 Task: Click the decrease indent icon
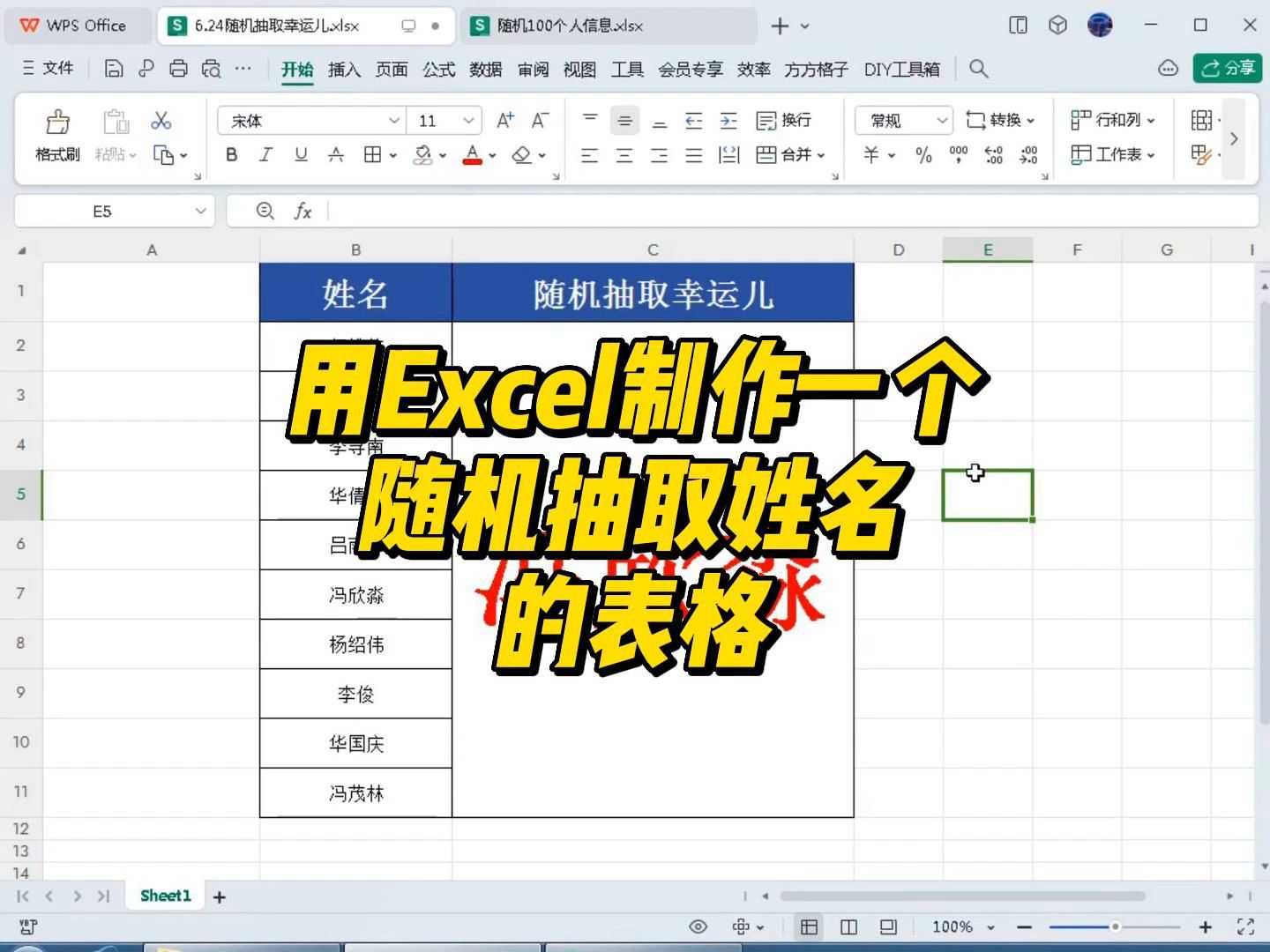click(695, 120)
